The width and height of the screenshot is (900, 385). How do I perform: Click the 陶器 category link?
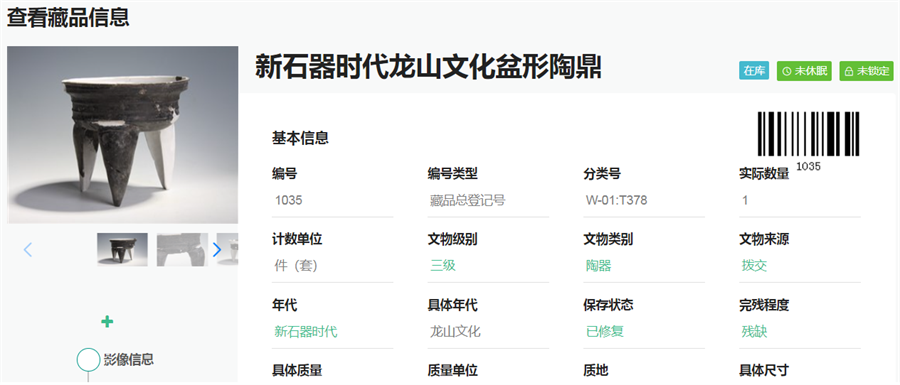pyautogui.click(x=599, y=266)
